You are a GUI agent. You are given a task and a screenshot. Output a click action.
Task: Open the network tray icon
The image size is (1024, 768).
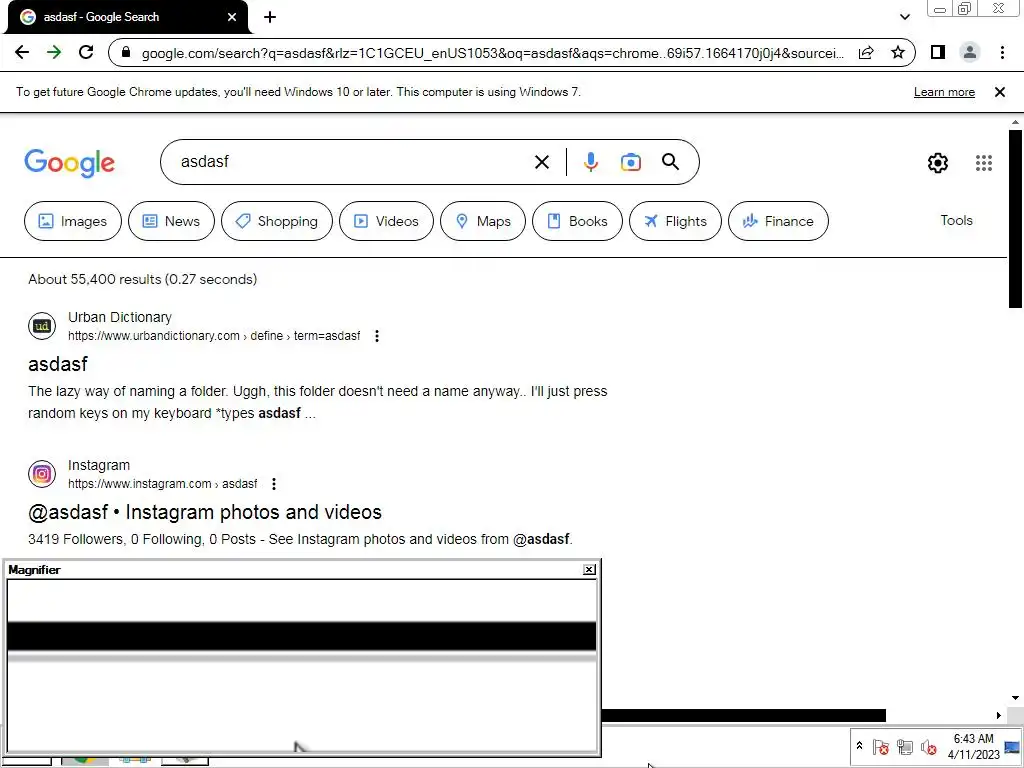(x=904, y=746)
